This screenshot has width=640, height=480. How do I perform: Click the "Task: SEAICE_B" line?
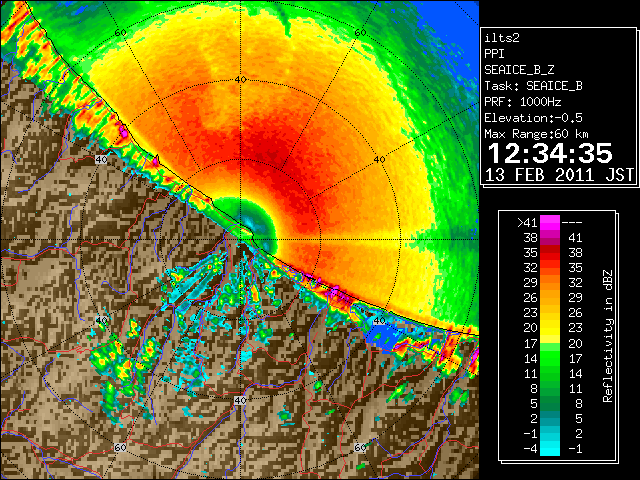pyautogui.click(x=533, y=86)
